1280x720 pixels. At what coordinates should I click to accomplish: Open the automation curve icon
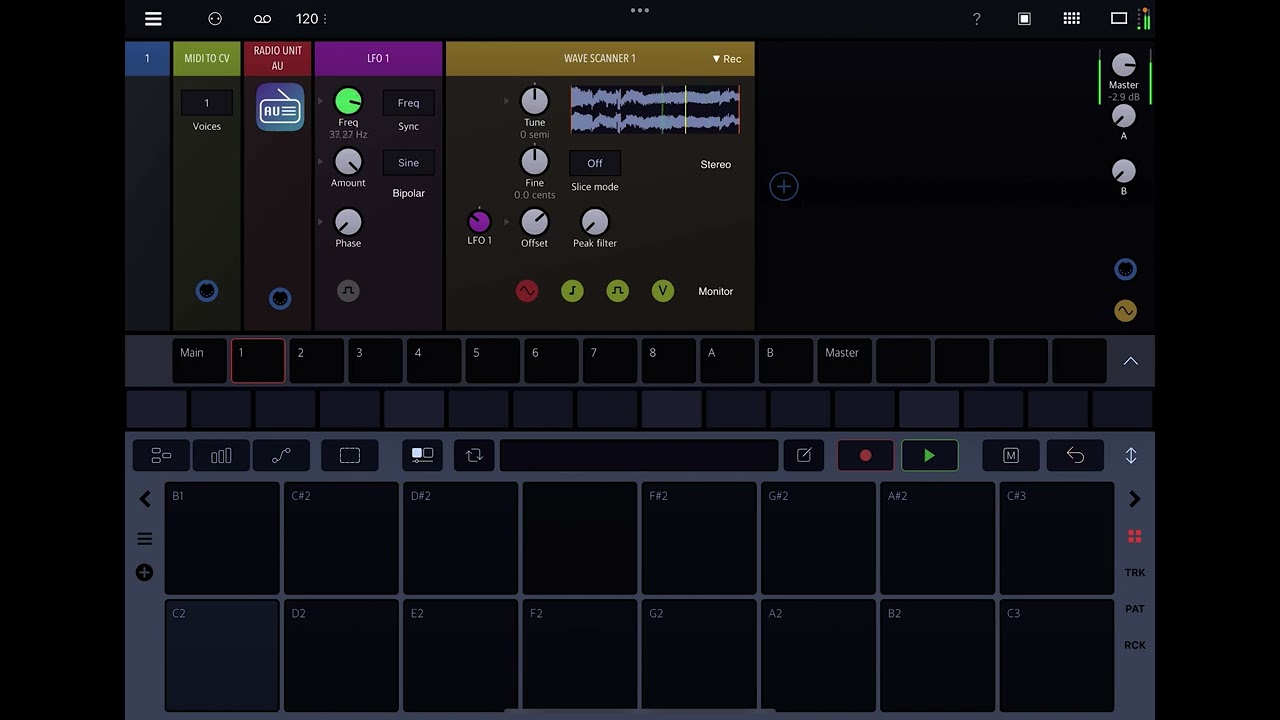pyautogui.click(x=281, y=455)
